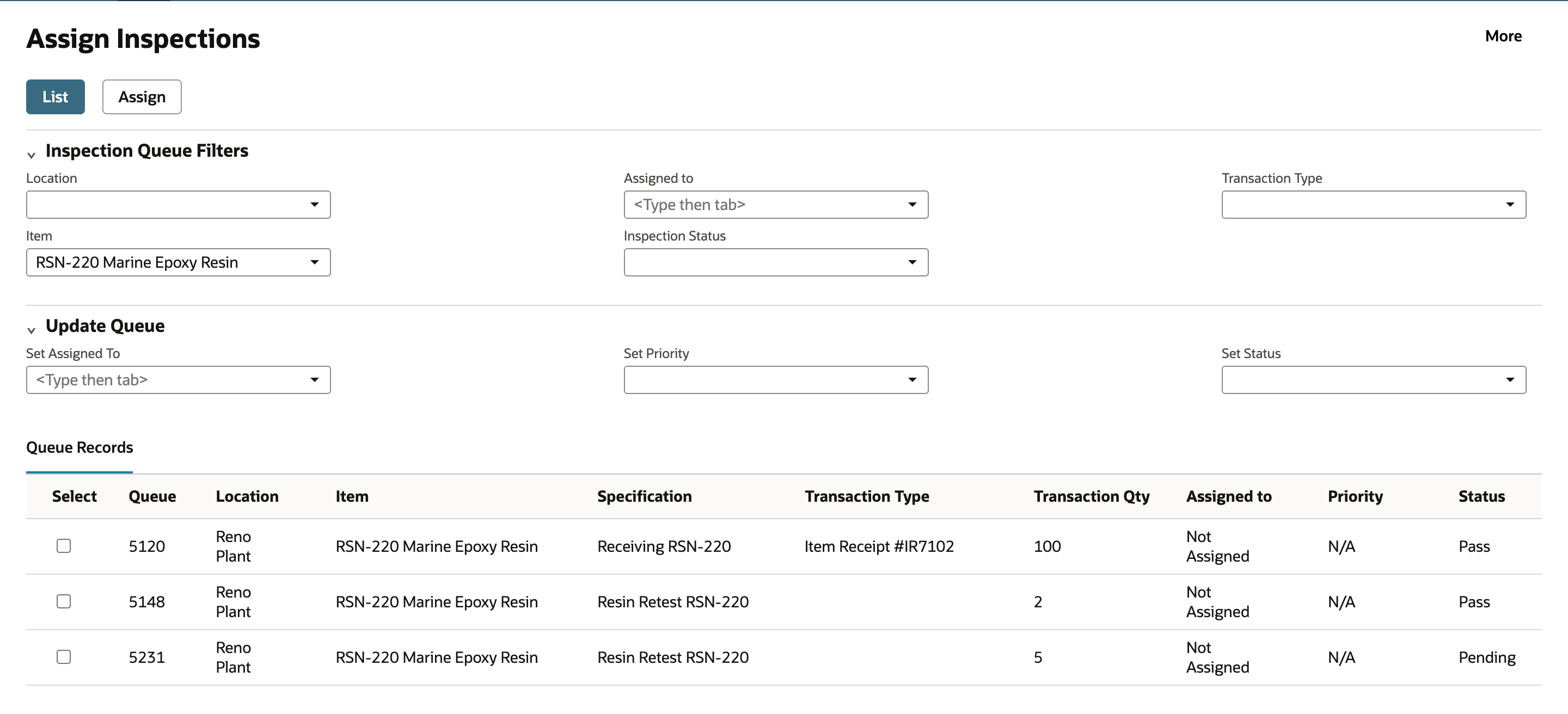Click the Item column header

click(352, 496)
